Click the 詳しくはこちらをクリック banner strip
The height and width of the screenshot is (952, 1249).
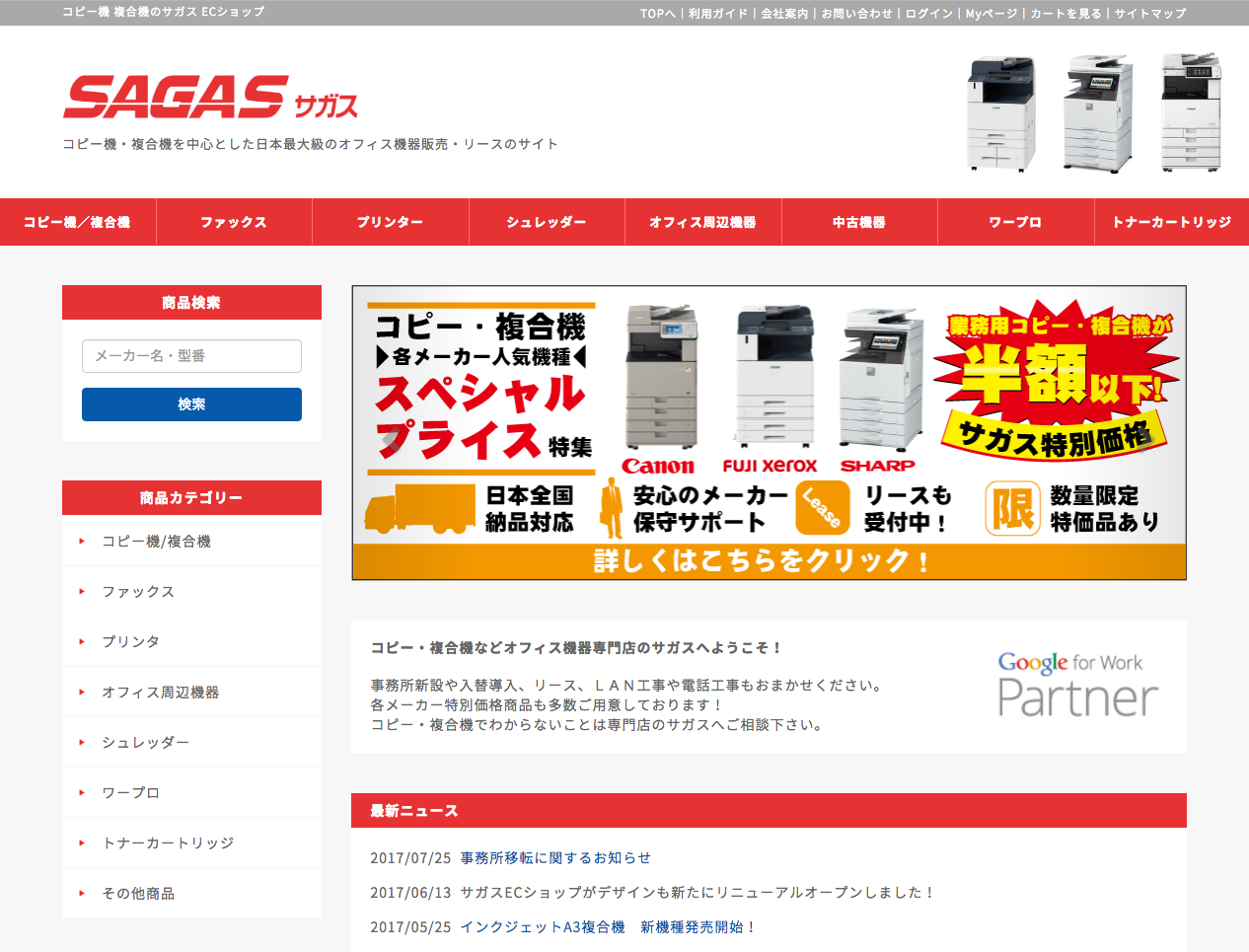tap(770, 561)
